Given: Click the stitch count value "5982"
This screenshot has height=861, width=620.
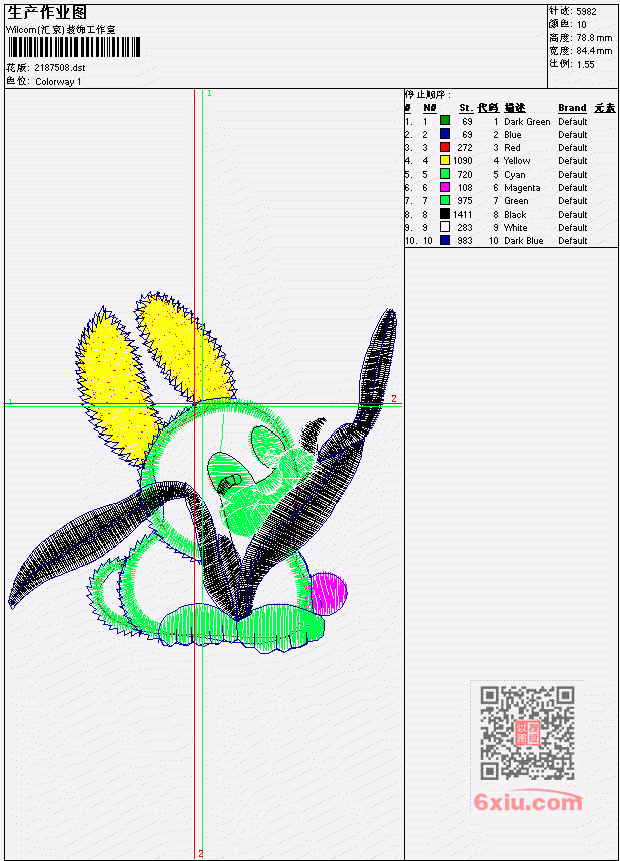Looking at the screenshot, I should pyautogui.click(x=586, y=11).
